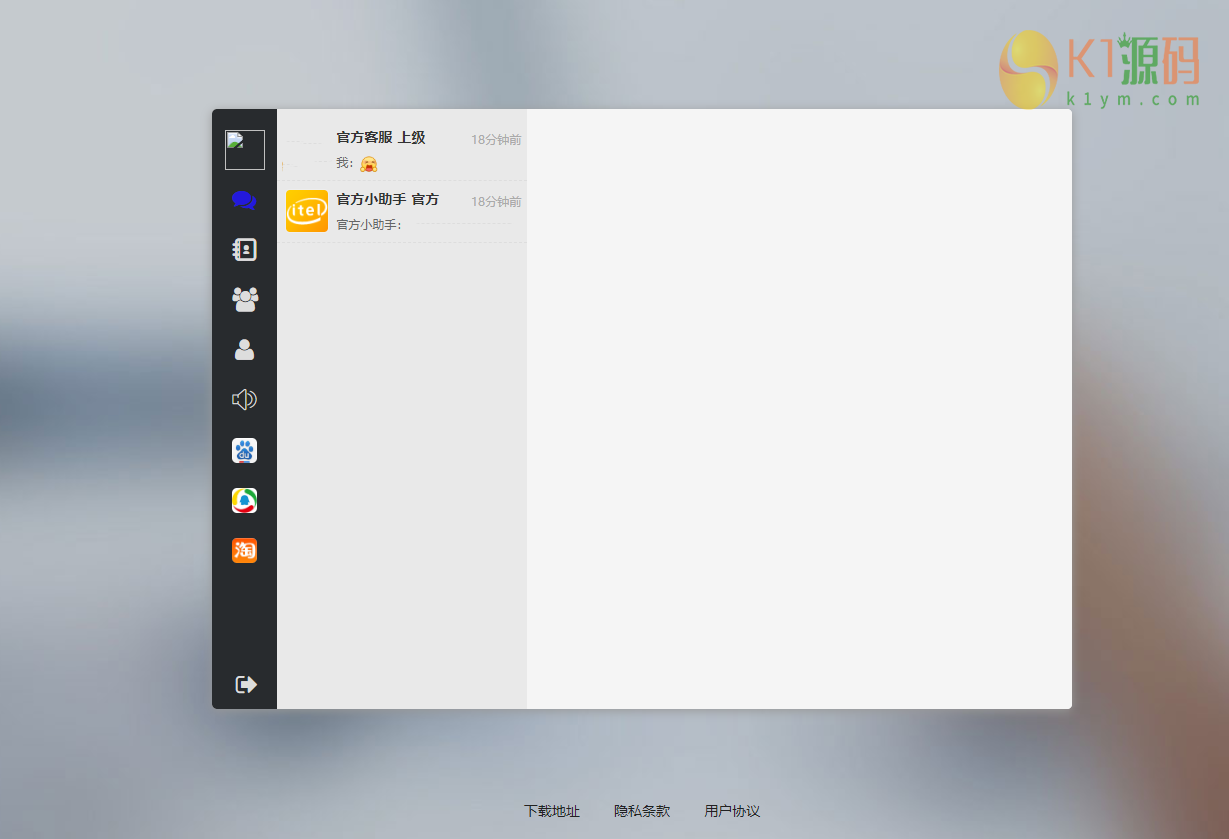The width and height of the screenshot is (1229, 839).
Task: Select the blue chat messages icon
Action: tap(244, 200)
